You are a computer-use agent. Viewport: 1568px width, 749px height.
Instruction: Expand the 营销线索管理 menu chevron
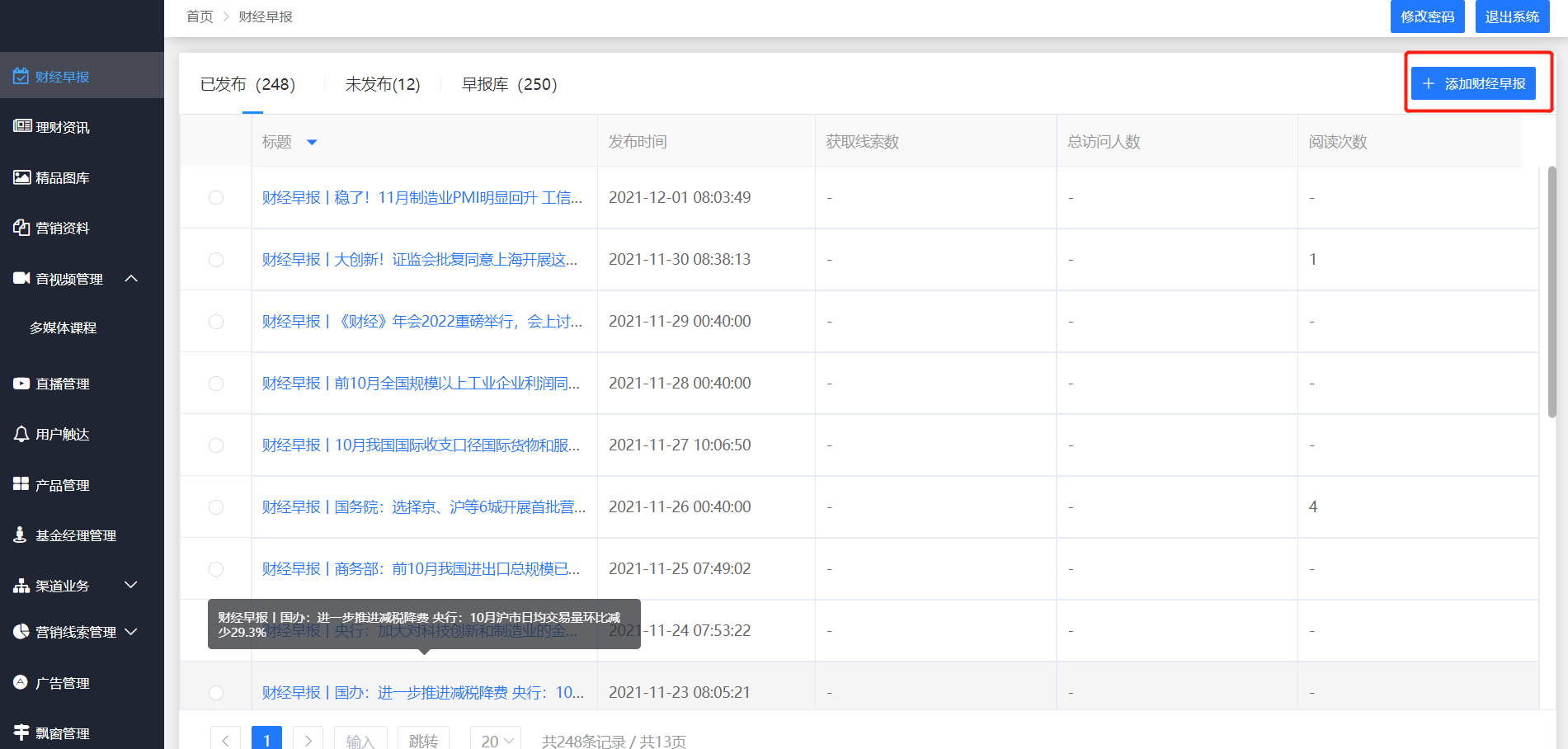click(131, 632)
